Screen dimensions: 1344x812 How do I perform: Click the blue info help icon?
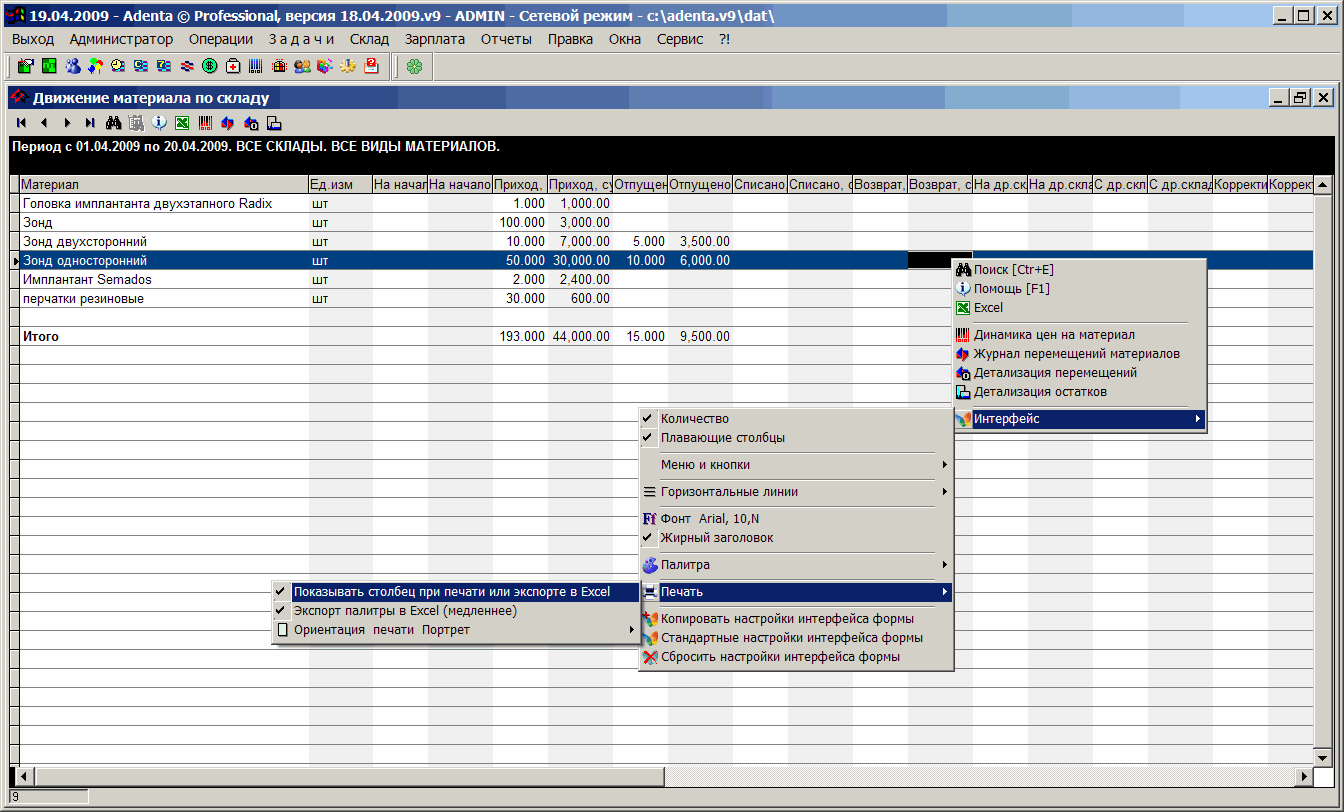pyautogui.click(x=159, y=123)
